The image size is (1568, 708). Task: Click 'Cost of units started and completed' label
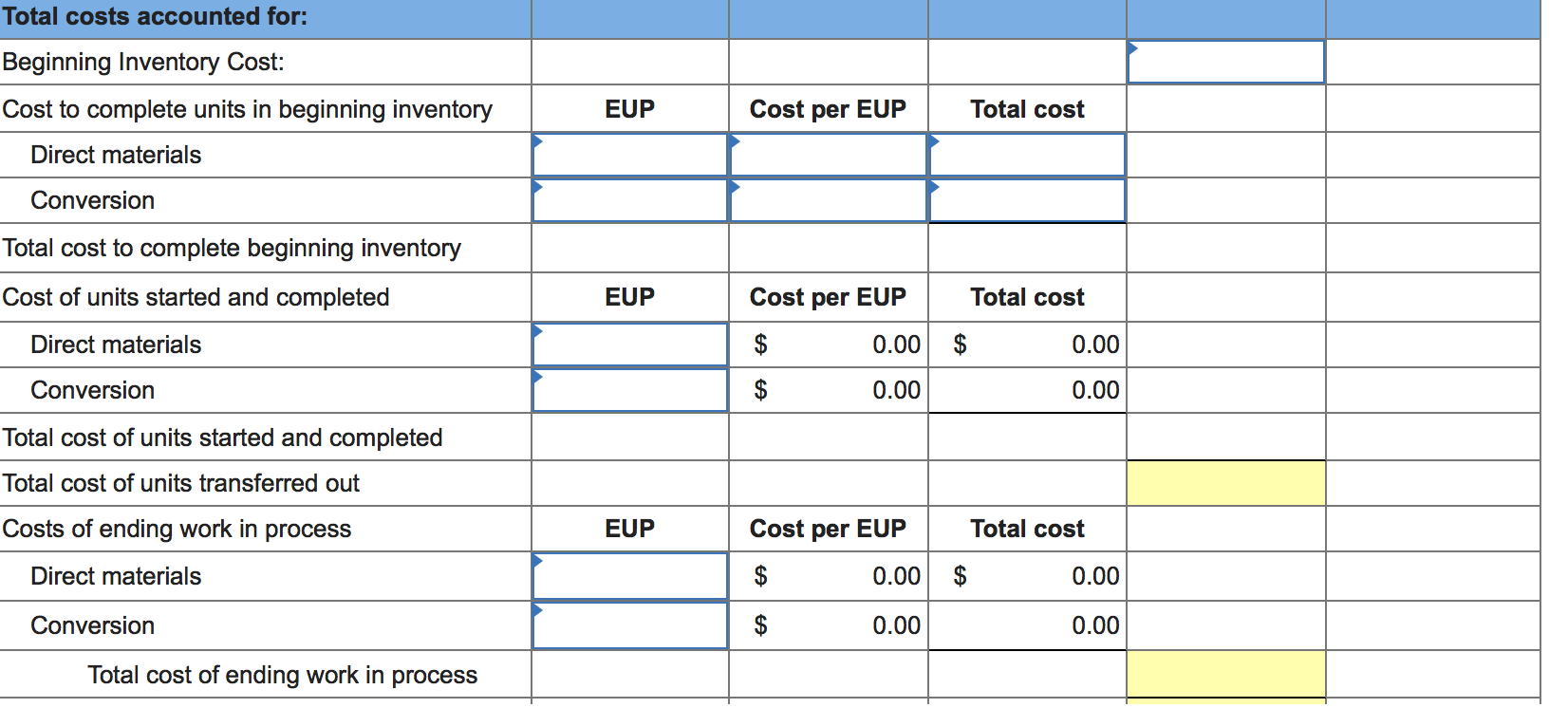point(196,297)
